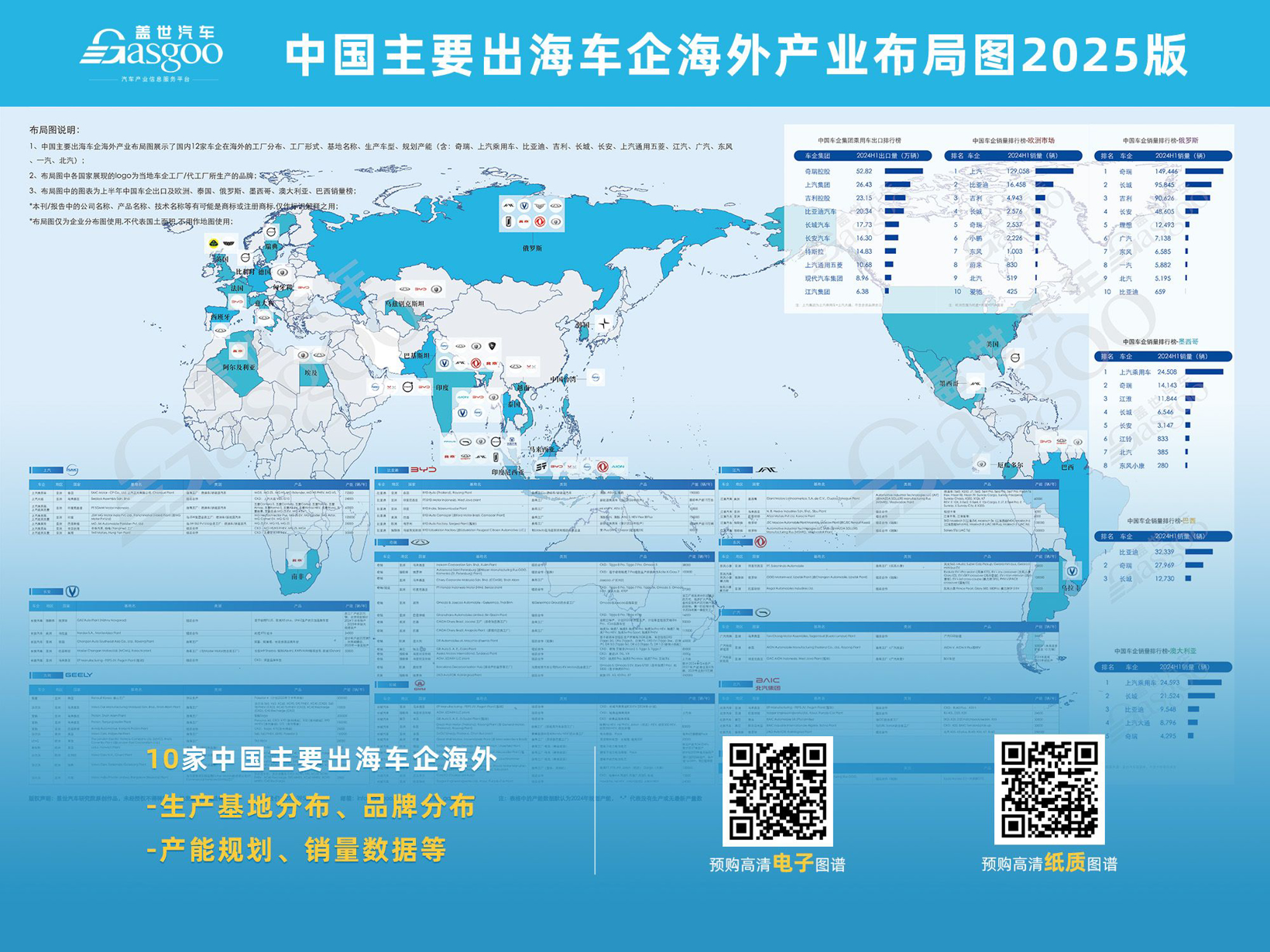Click the title 中国主要出海车企海外产业布局图2025版
The width and height of the screenshot is (1270, 952).
pyautogui.click(x=736, y=55)
